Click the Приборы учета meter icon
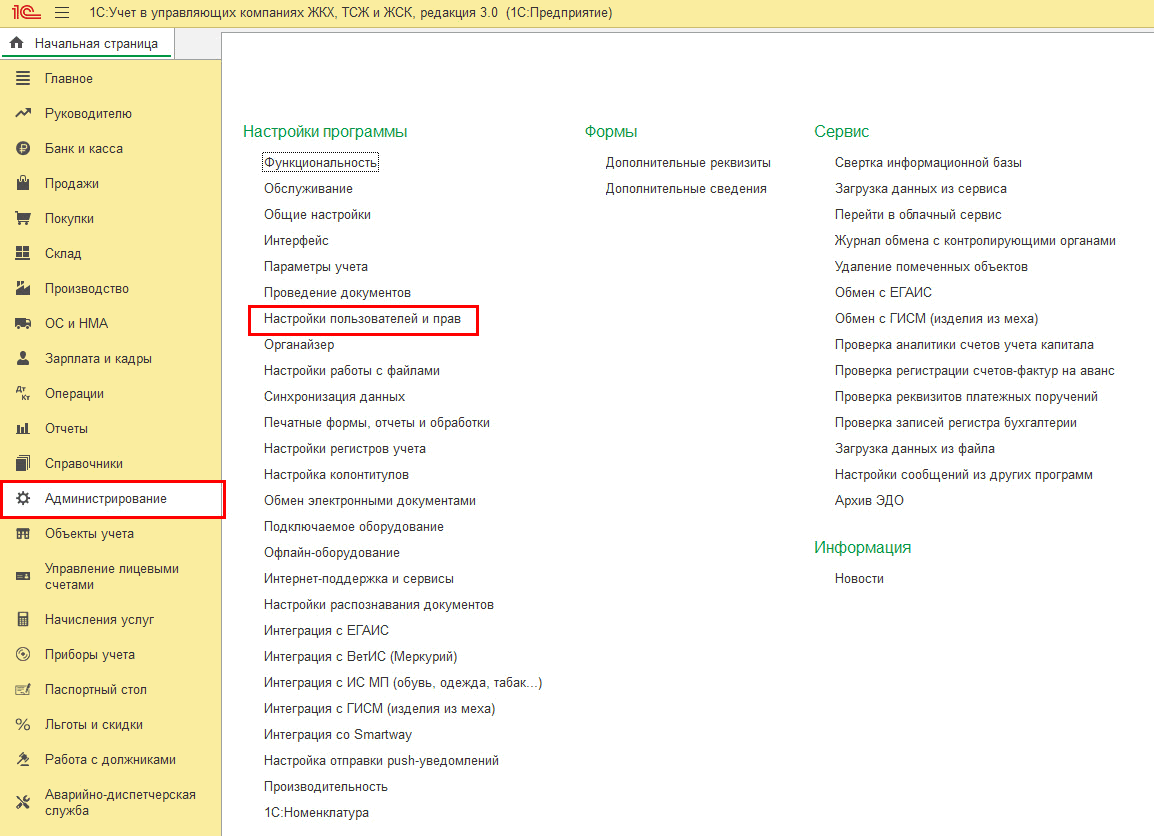 coord(23,654)
